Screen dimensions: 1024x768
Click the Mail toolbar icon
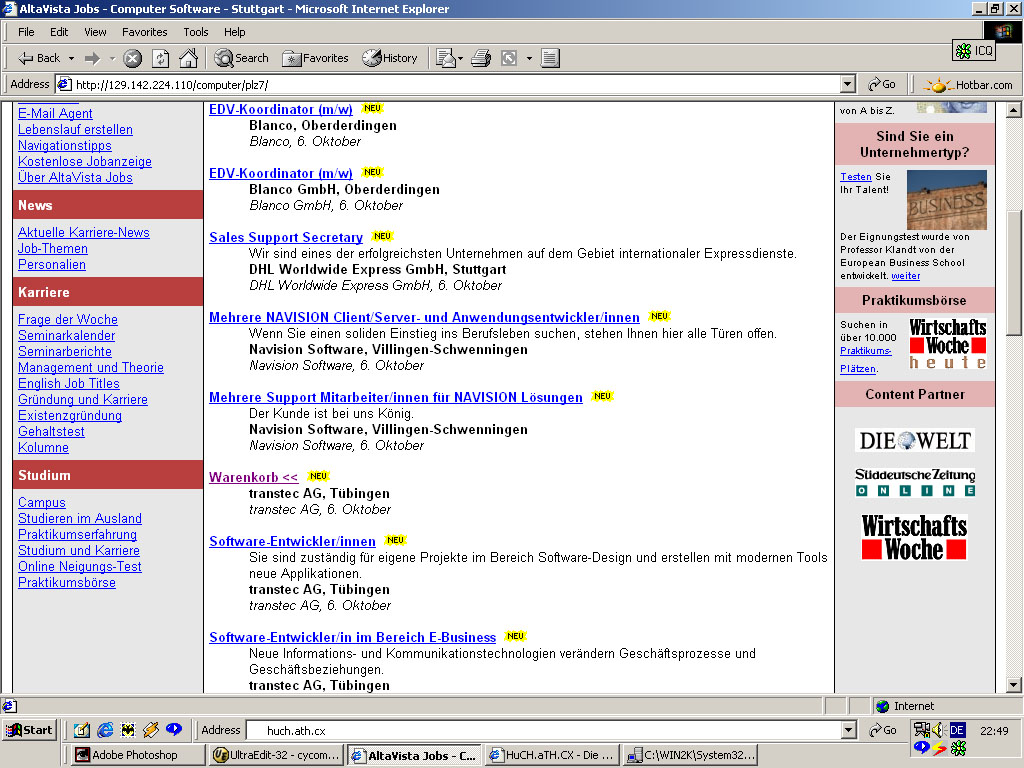(445, 58)
